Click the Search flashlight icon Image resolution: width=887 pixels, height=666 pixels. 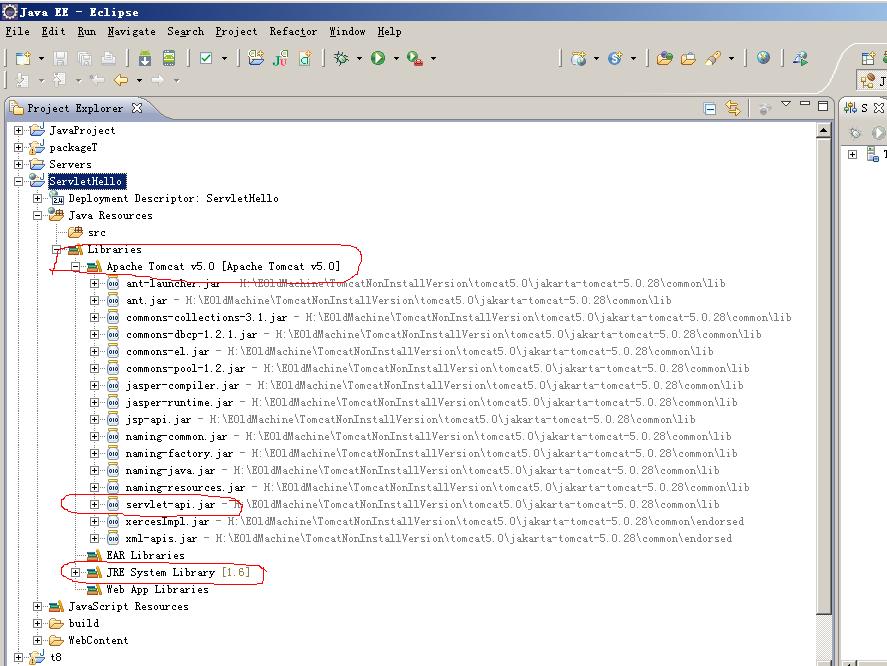pyautogui.click(x=713, y=58)
